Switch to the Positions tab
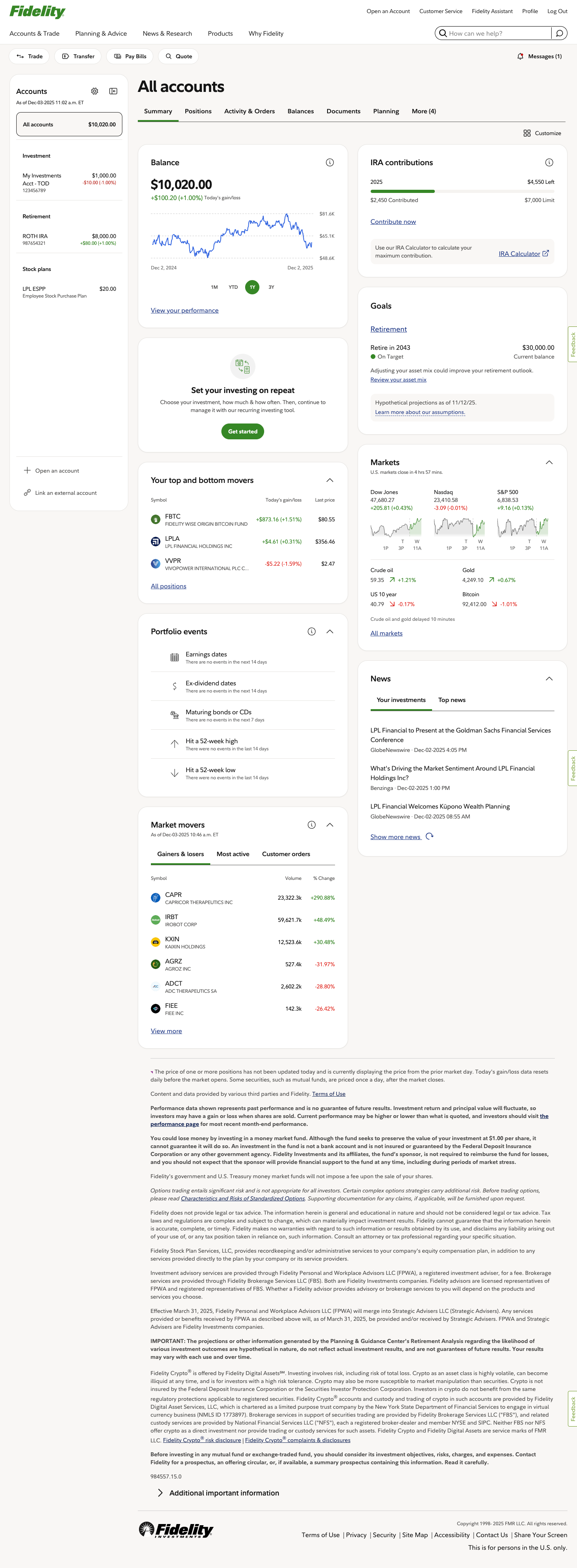 198,111
